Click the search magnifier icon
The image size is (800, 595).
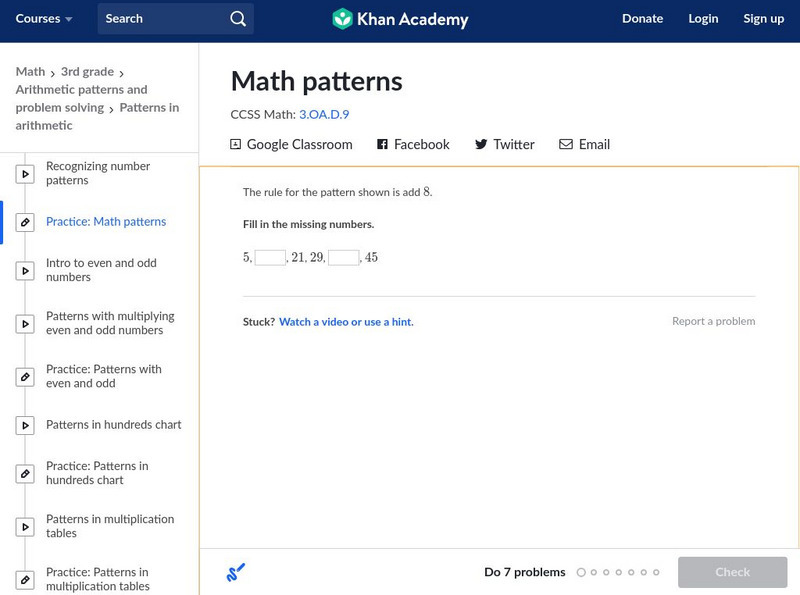[237, 19]
